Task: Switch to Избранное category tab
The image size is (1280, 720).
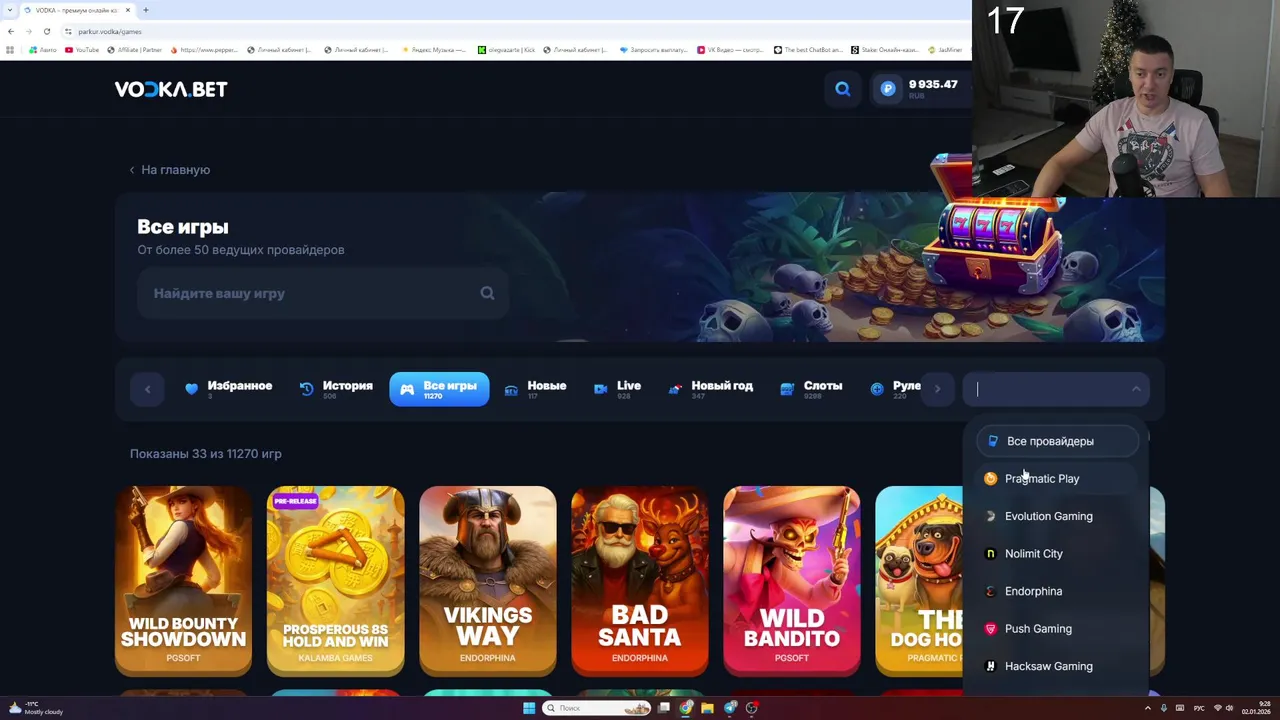Action: [229, 389]
